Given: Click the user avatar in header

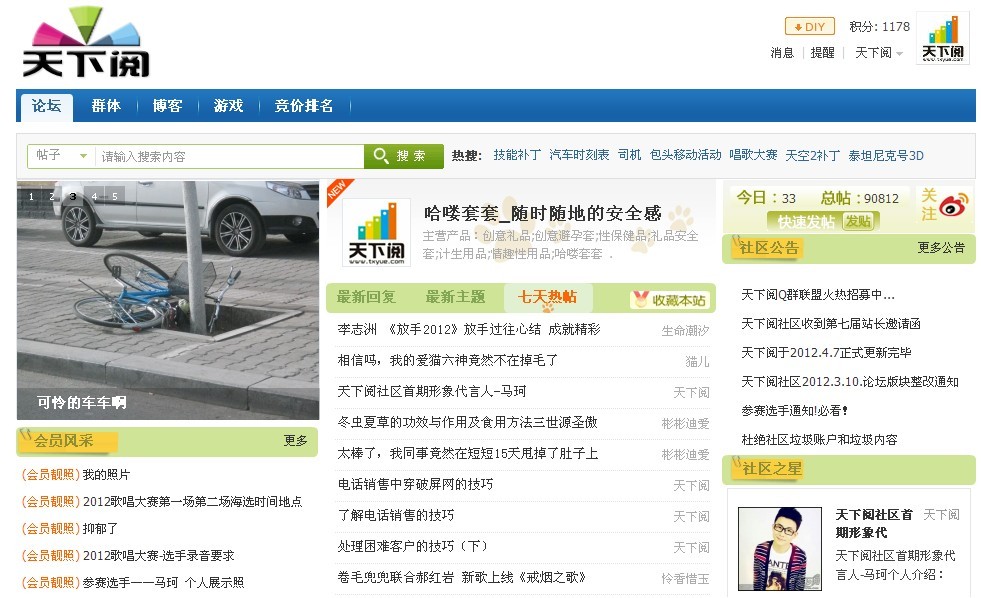Looking at the screenshot, I should click(x=942, y=39).
